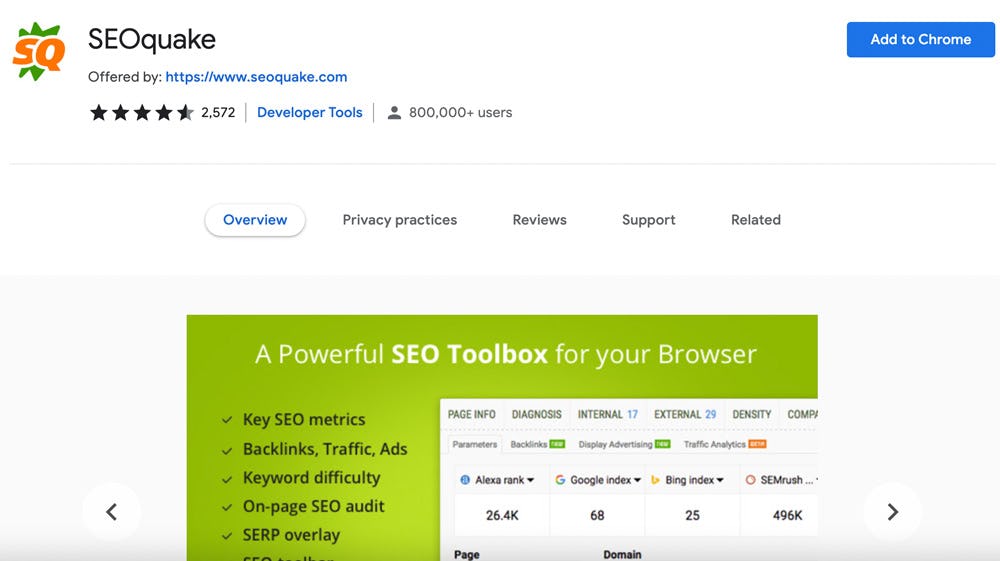Image resolution: width=1000 pixels, height=561 pixels.
Task: Click the Keyword difficulty text
Action: click(311, 477)
